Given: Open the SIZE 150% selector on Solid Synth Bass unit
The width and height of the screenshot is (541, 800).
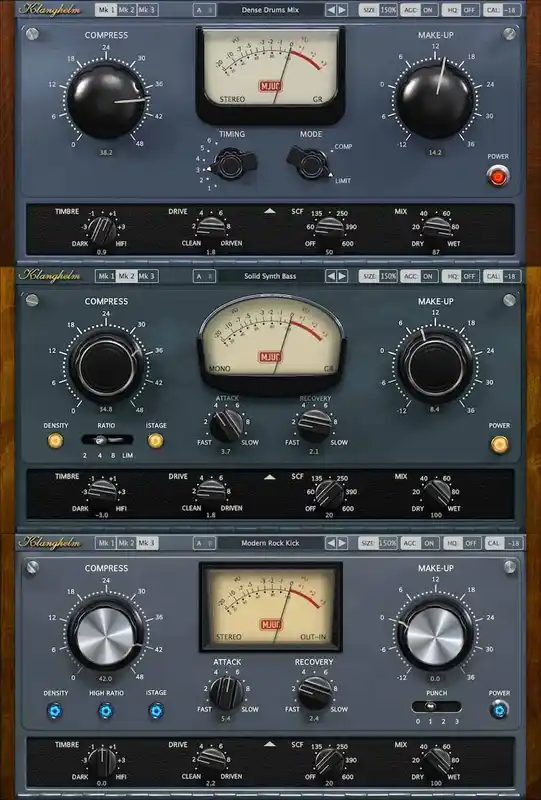Looking at the screenshot, I should tap(378, 276).
